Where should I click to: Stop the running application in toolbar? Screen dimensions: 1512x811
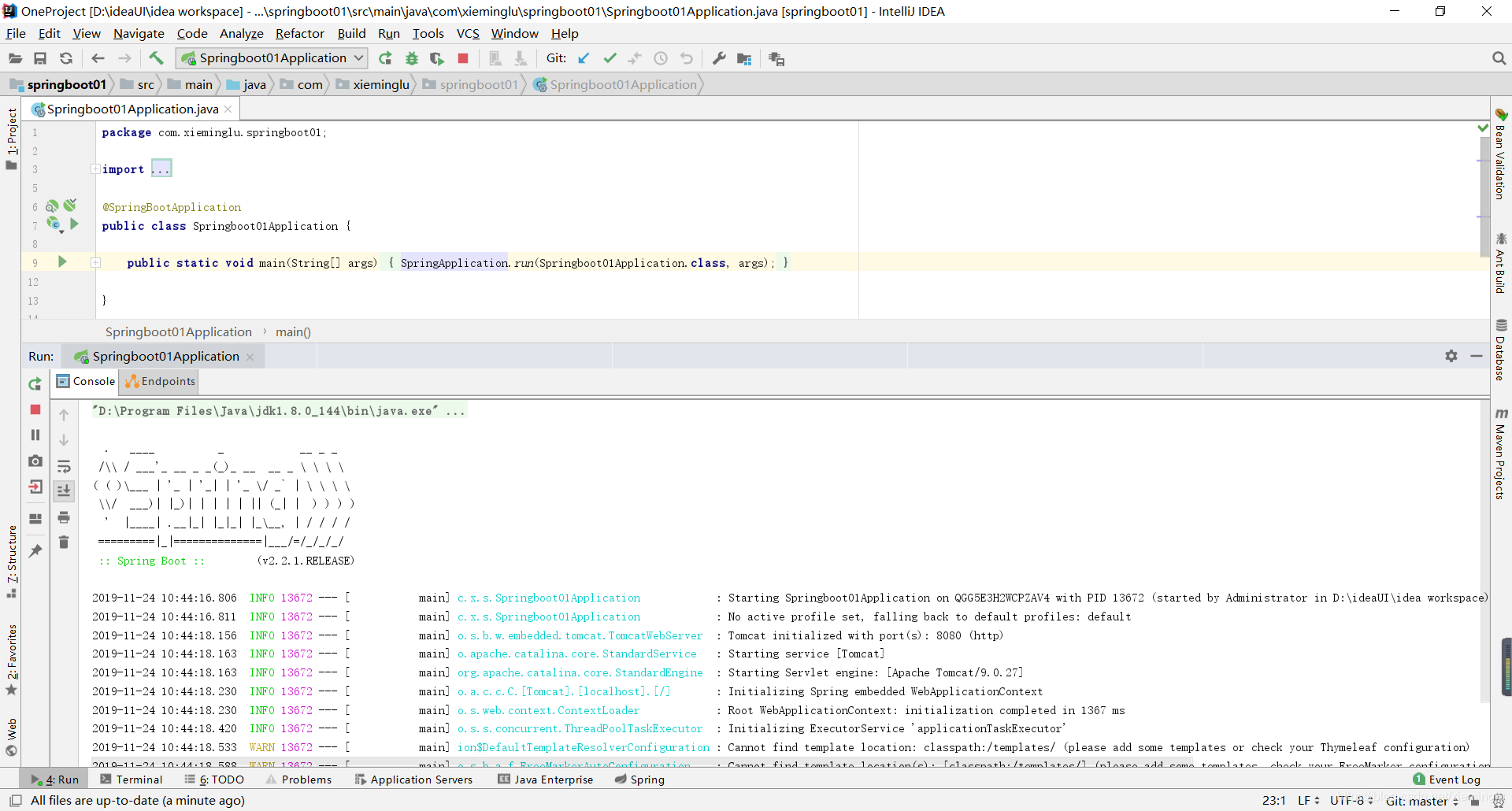463,58
